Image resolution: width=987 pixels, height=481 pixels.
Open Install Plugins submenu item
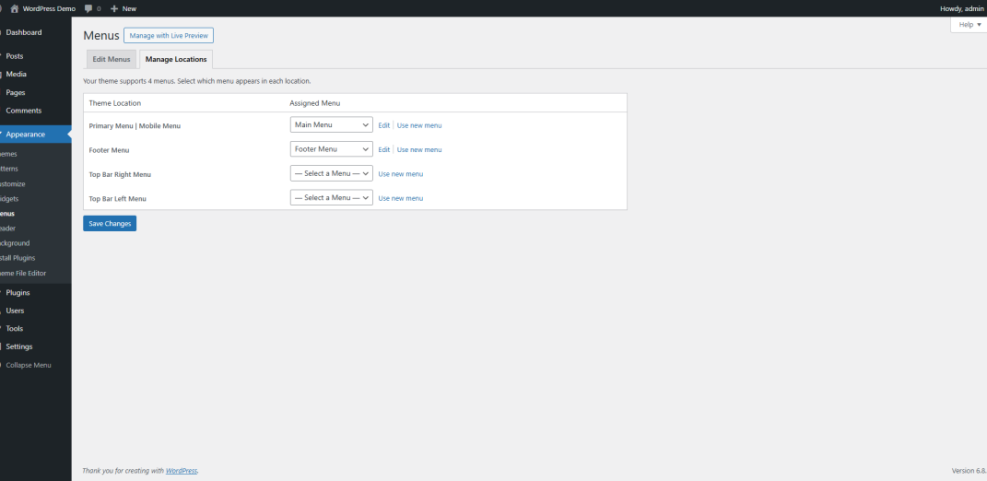tap(18, 257)
